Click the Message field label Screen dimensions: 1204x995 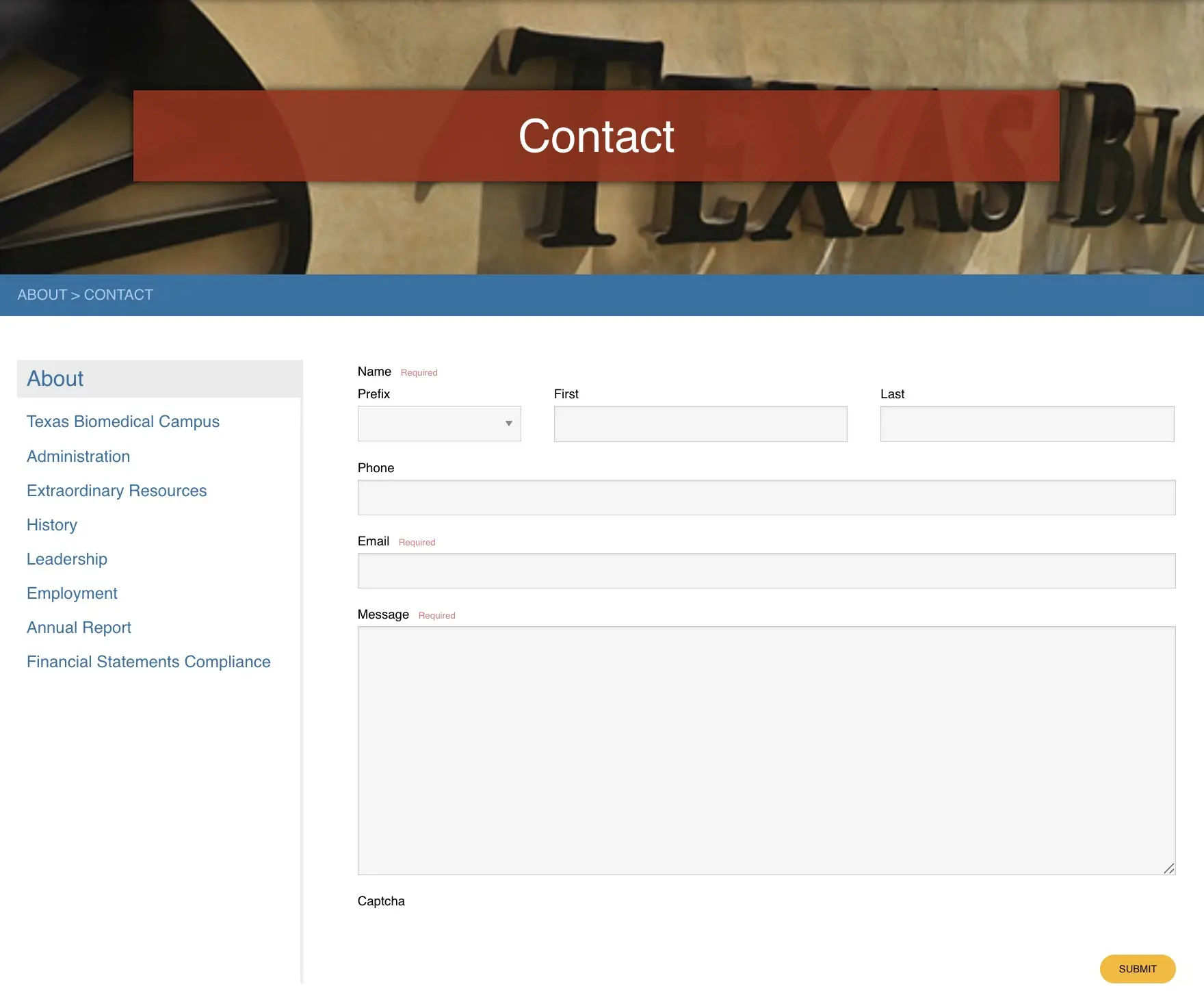pos(383,615)
